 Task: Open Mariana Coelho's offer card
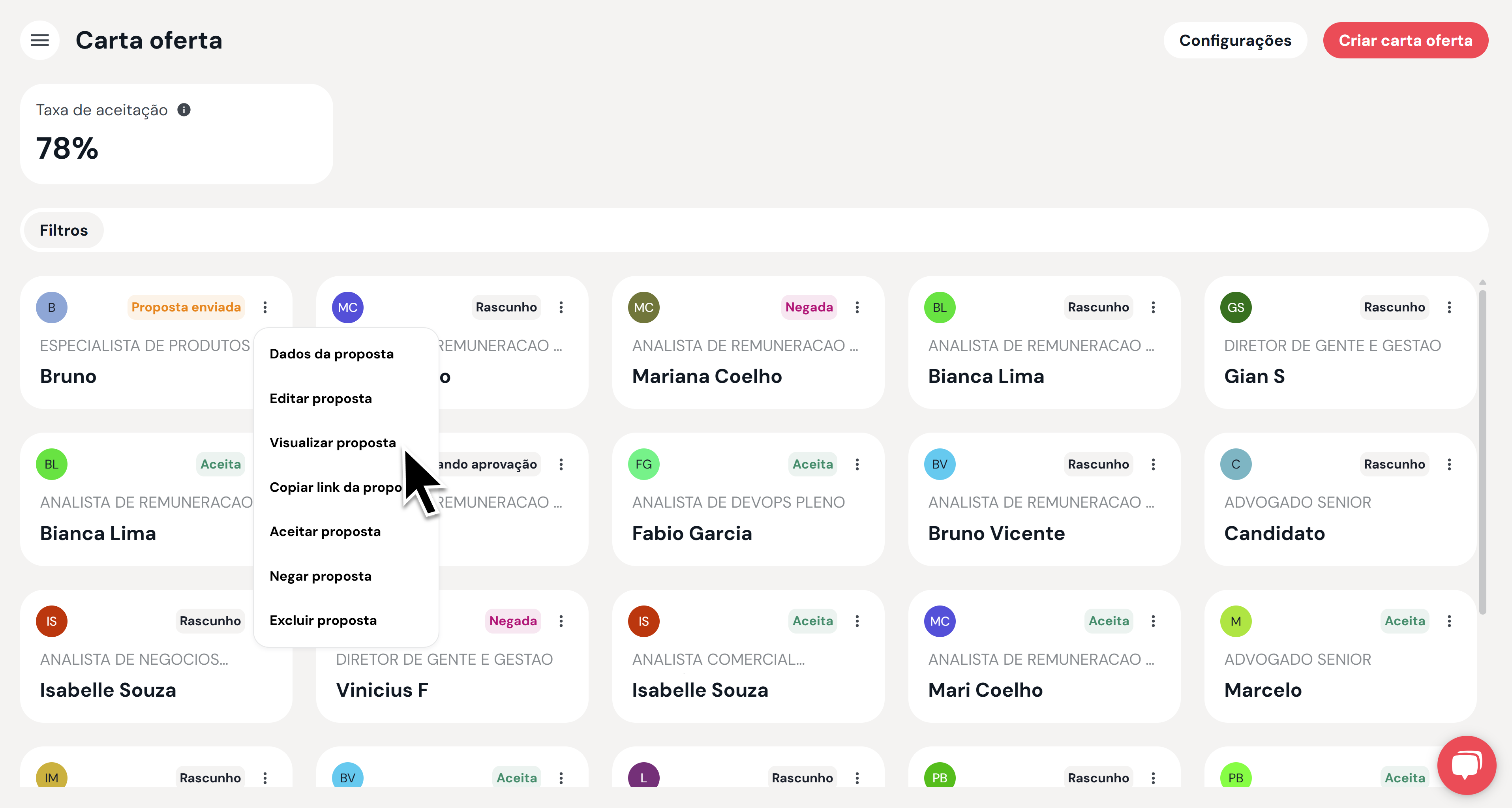(x=748, y=343)
